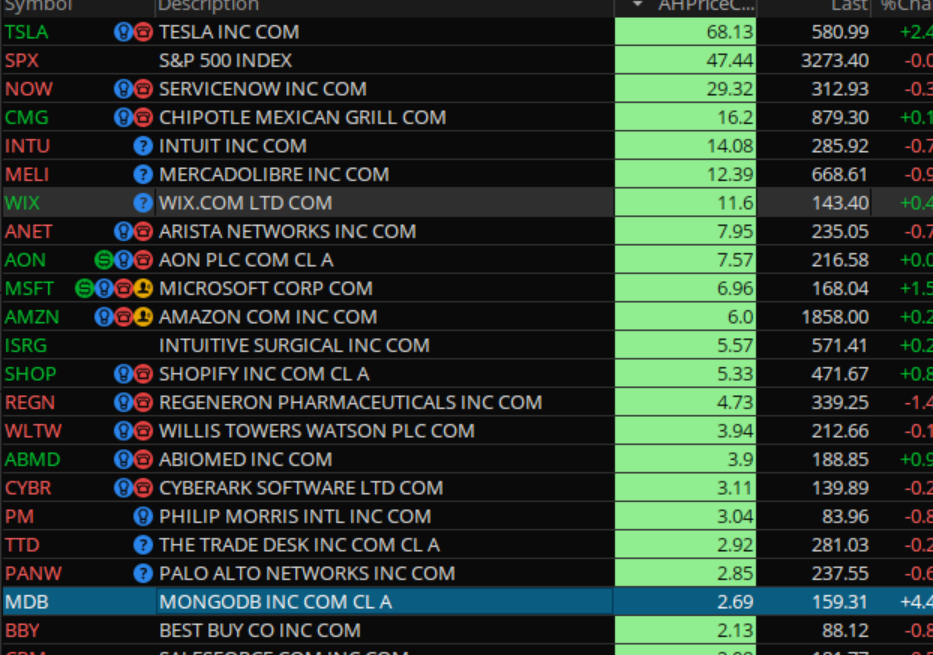Click the blue icon next to INTU
This screenshot has width=933, height=655.
point(143,146)
